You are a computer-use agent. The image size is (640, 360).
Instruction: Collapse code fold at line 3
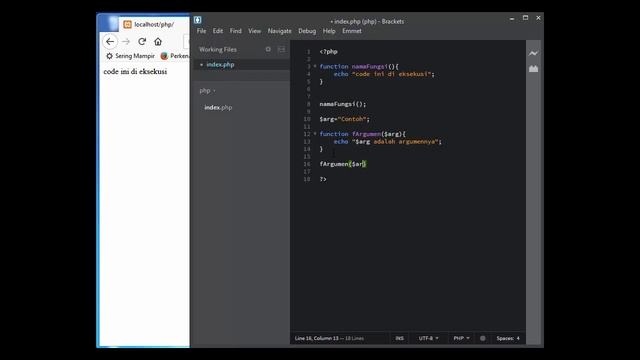click(x=315, y=66)
